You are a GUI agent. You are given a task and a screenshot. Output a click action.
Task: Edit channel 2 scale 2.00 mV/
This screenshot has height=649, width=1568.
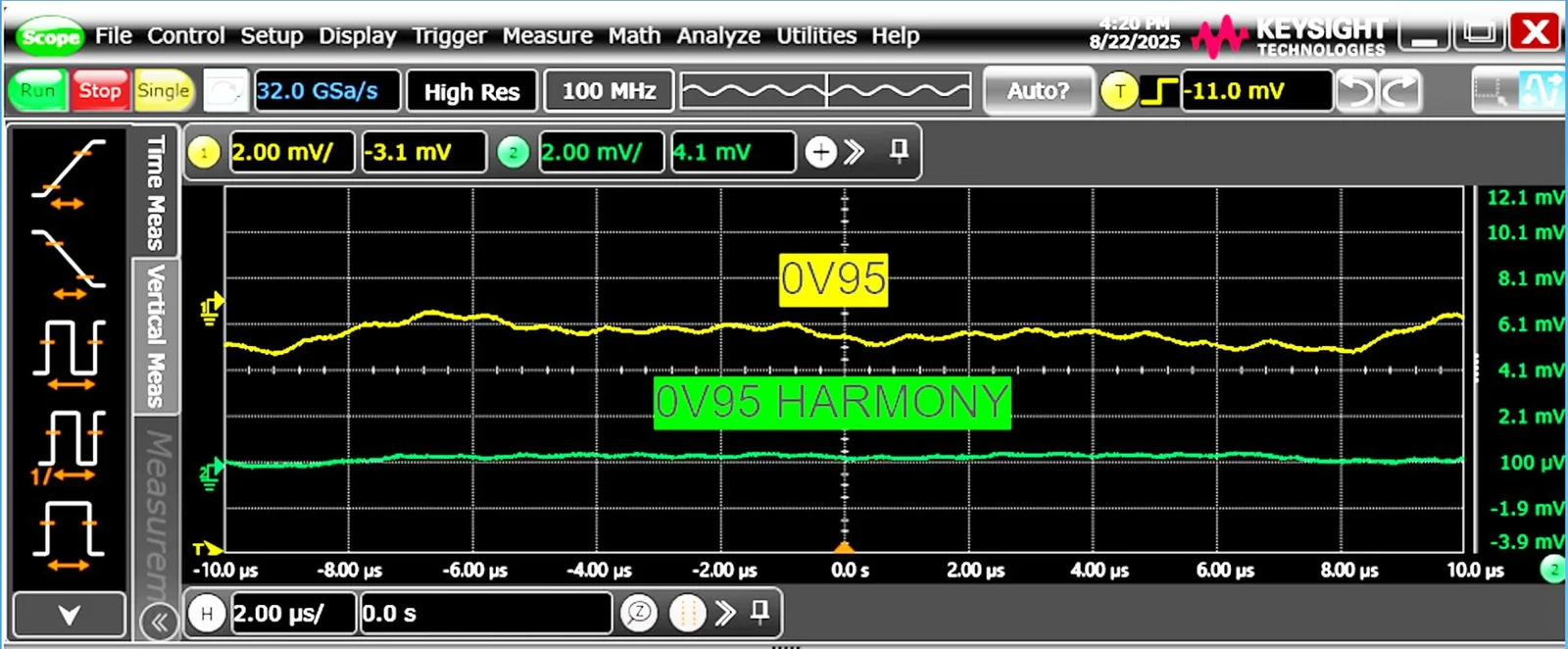(601, 152)
